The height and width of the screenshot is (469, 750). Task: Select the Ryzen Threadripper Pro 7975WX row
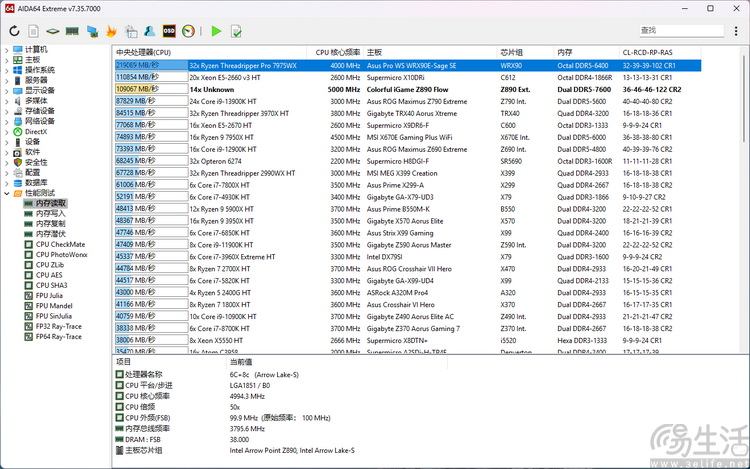coord(408,65)
